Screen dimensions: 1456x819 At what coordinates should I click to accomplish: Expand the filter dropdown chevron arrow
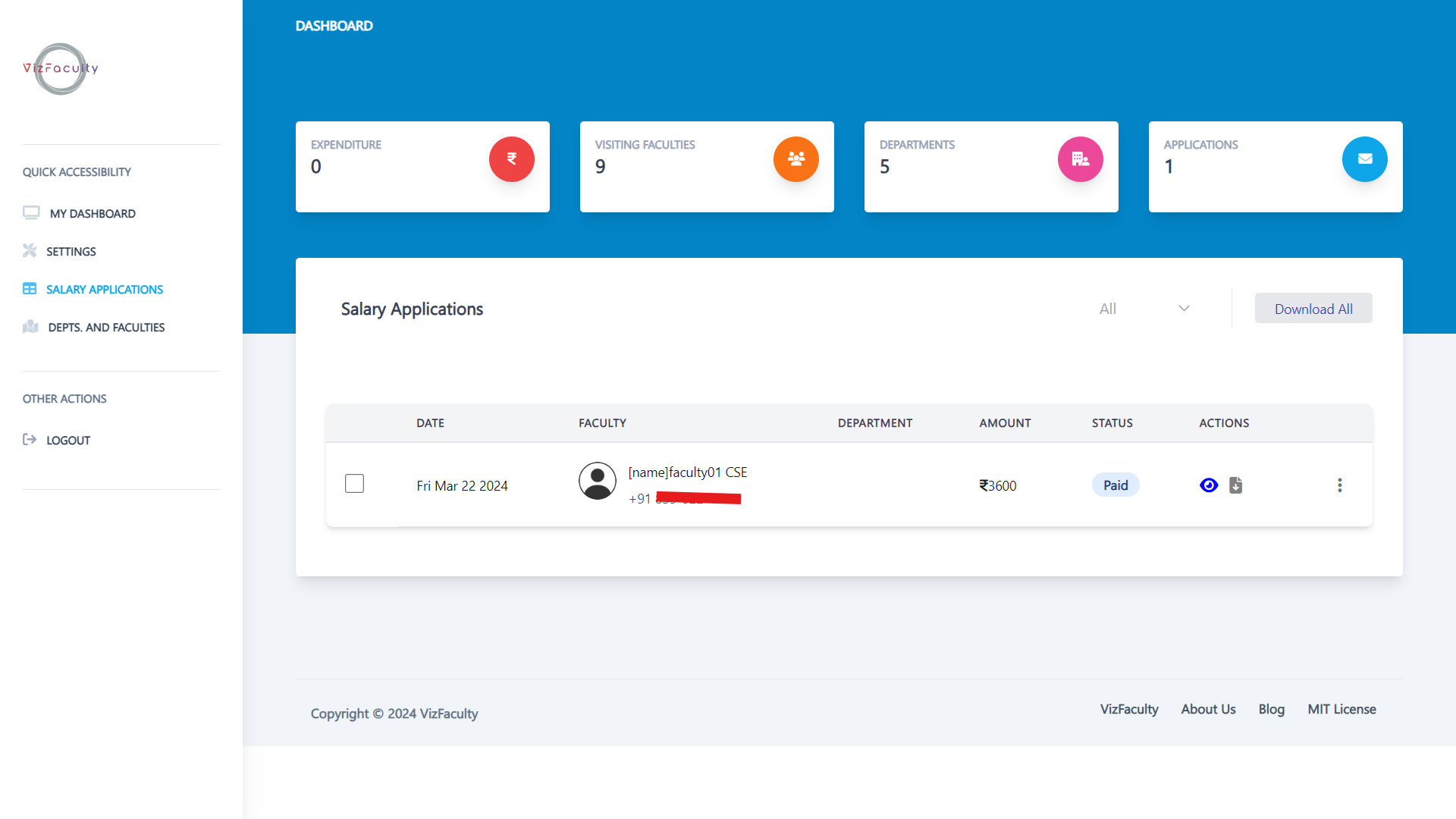point(1184,309)
